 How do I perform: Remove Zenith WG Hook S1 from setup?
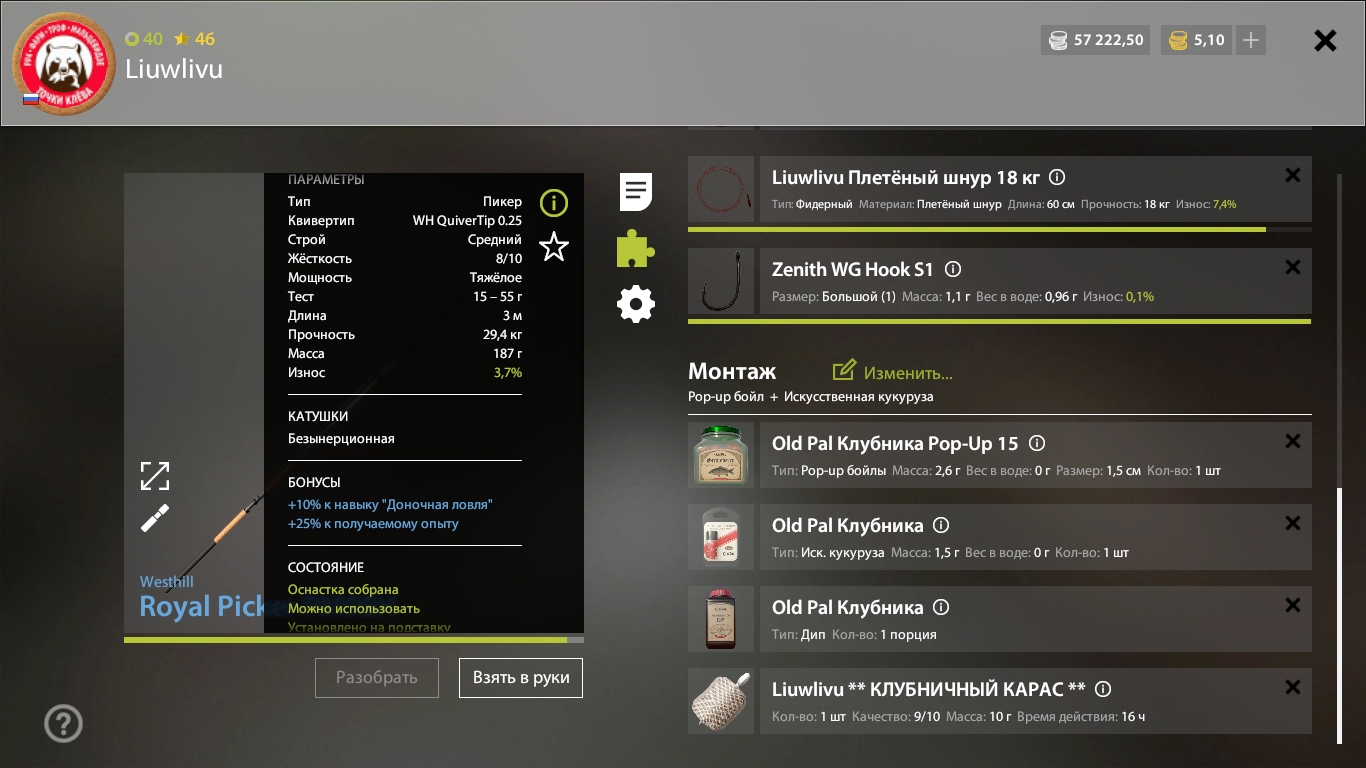click(1292, 267)
